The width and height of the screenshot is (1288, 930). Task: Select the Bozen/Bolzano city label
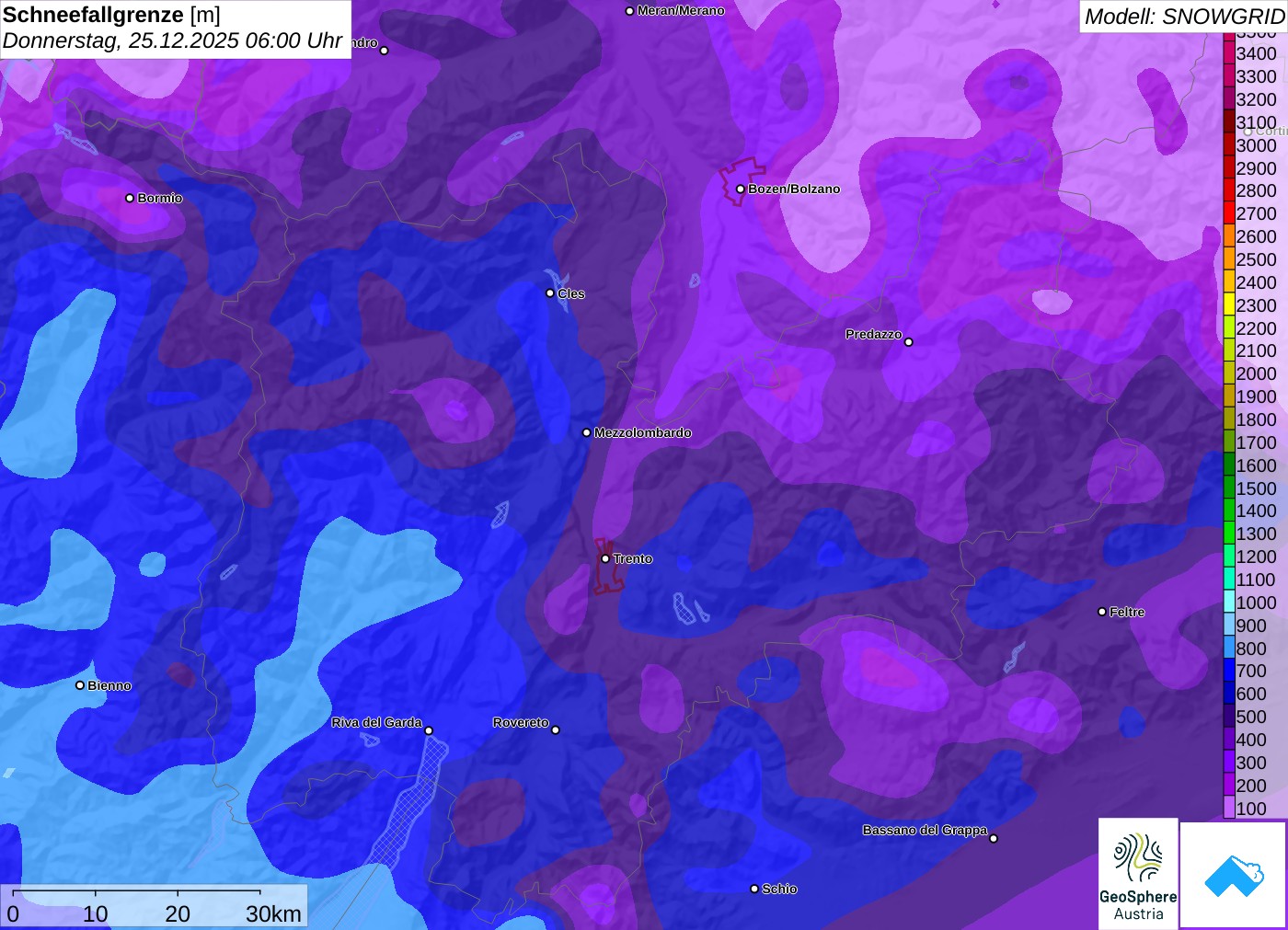pyautogui.click(x=794, y=189)
